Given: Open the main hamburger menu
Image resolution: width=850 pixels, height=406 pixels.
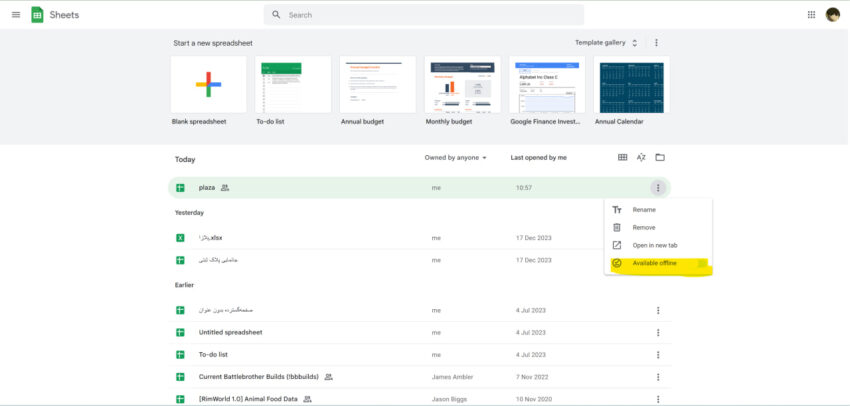Looking at the screenshot, I should [16, 15].
